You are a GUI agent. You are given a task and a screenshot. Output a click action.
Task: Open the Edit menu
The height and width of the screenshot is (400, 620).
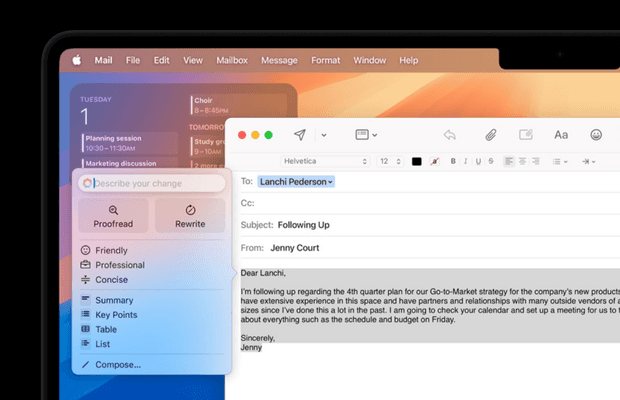[x=161, y=60]
